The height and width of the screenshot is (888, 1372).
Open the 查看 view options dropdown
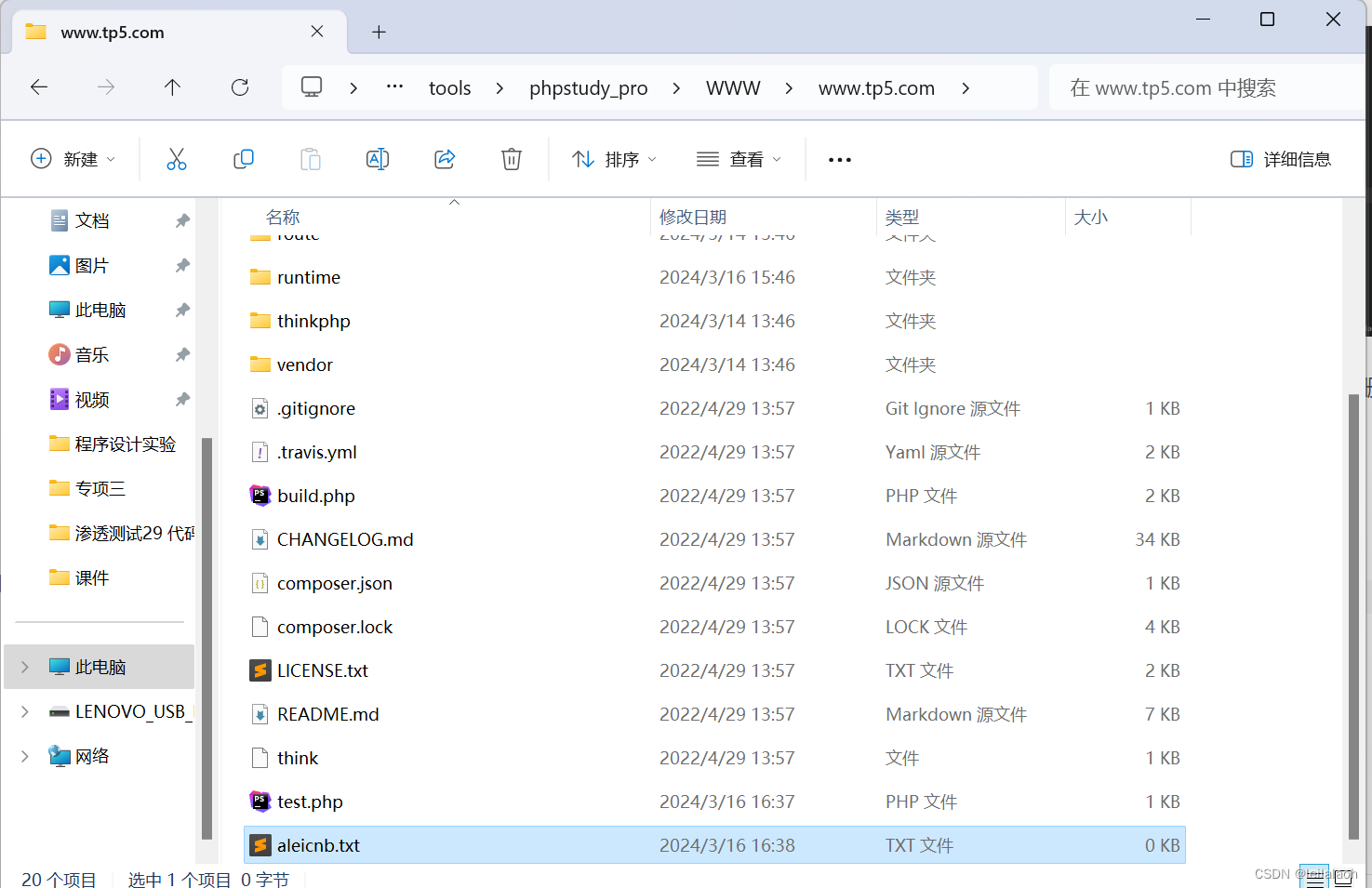pos(739,158)
